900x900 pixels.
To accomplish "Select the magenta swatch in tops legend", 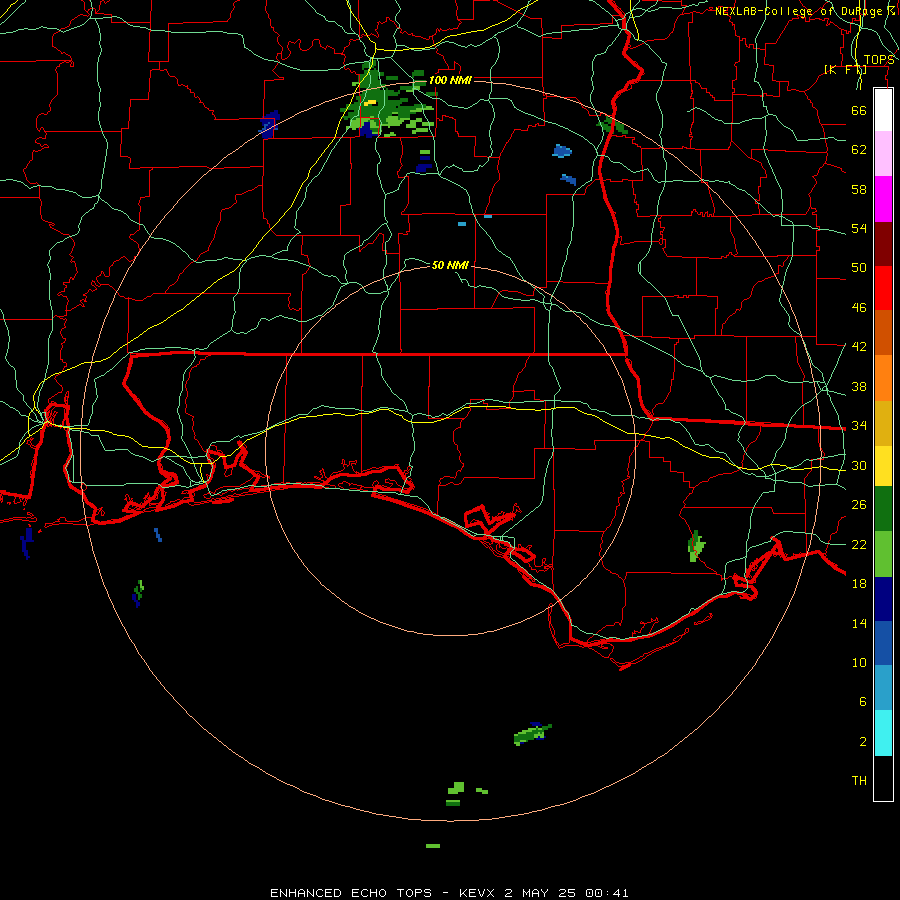I will (883, 199).
